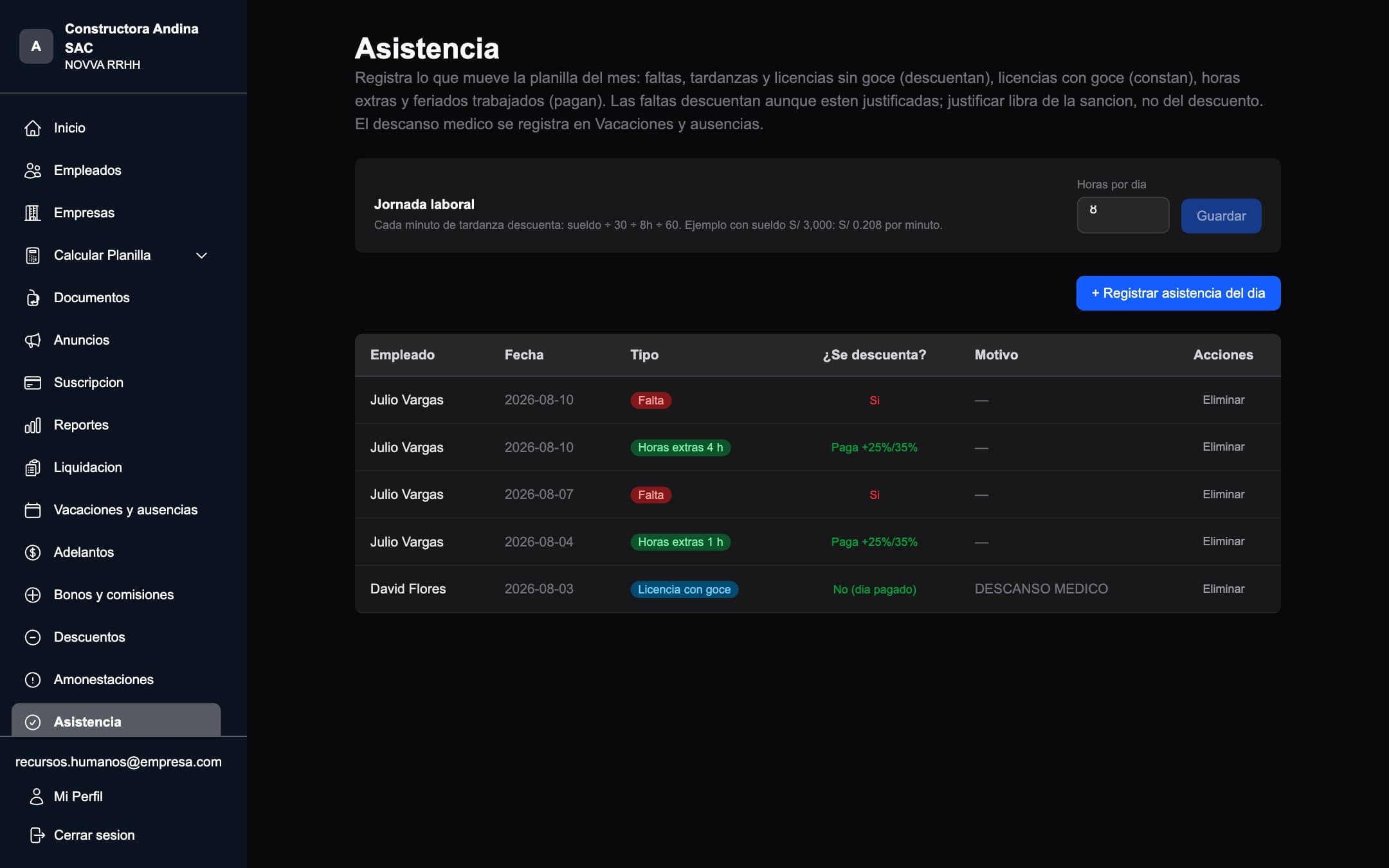This screenshot has width=1389, height=868.
Task: Open the Vacaciones y ausencias calendar icon
Action: 33,510
